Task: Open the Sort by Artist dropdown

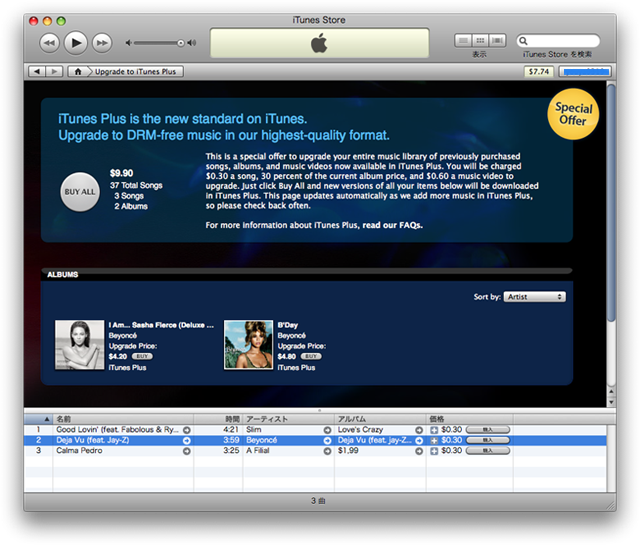Action: coord(535,297)
